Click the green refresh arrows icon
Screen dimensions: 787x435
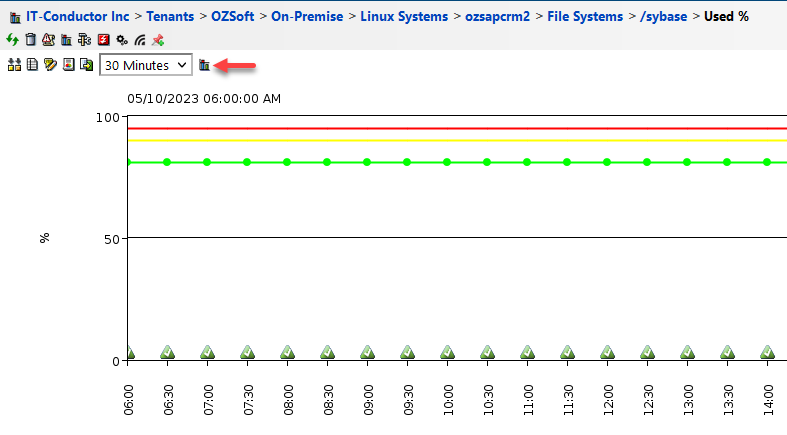(x=12, y=40)
